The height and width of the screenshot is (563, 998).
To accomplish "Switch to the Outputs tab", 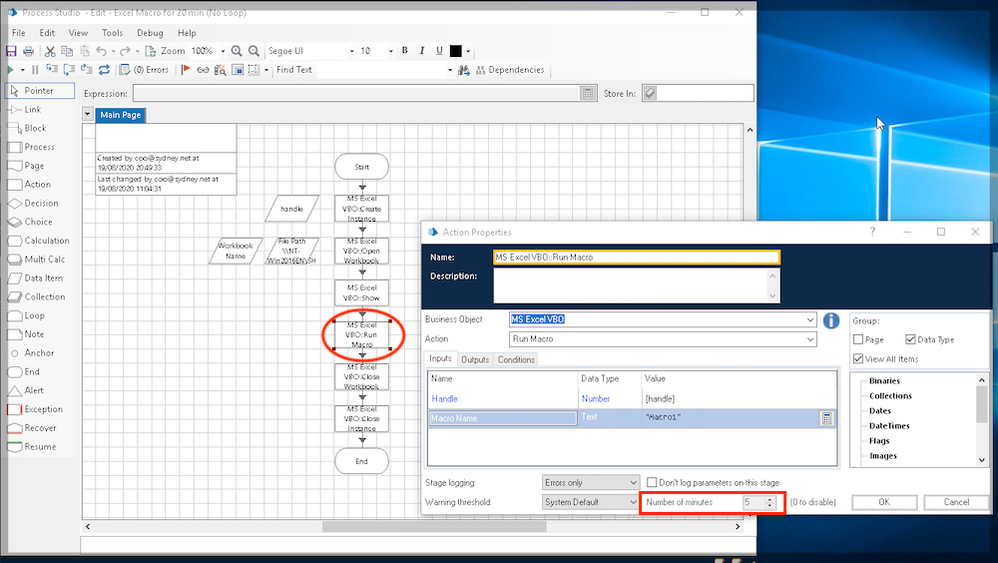I will pyautogui.click(x=475, y=359).
